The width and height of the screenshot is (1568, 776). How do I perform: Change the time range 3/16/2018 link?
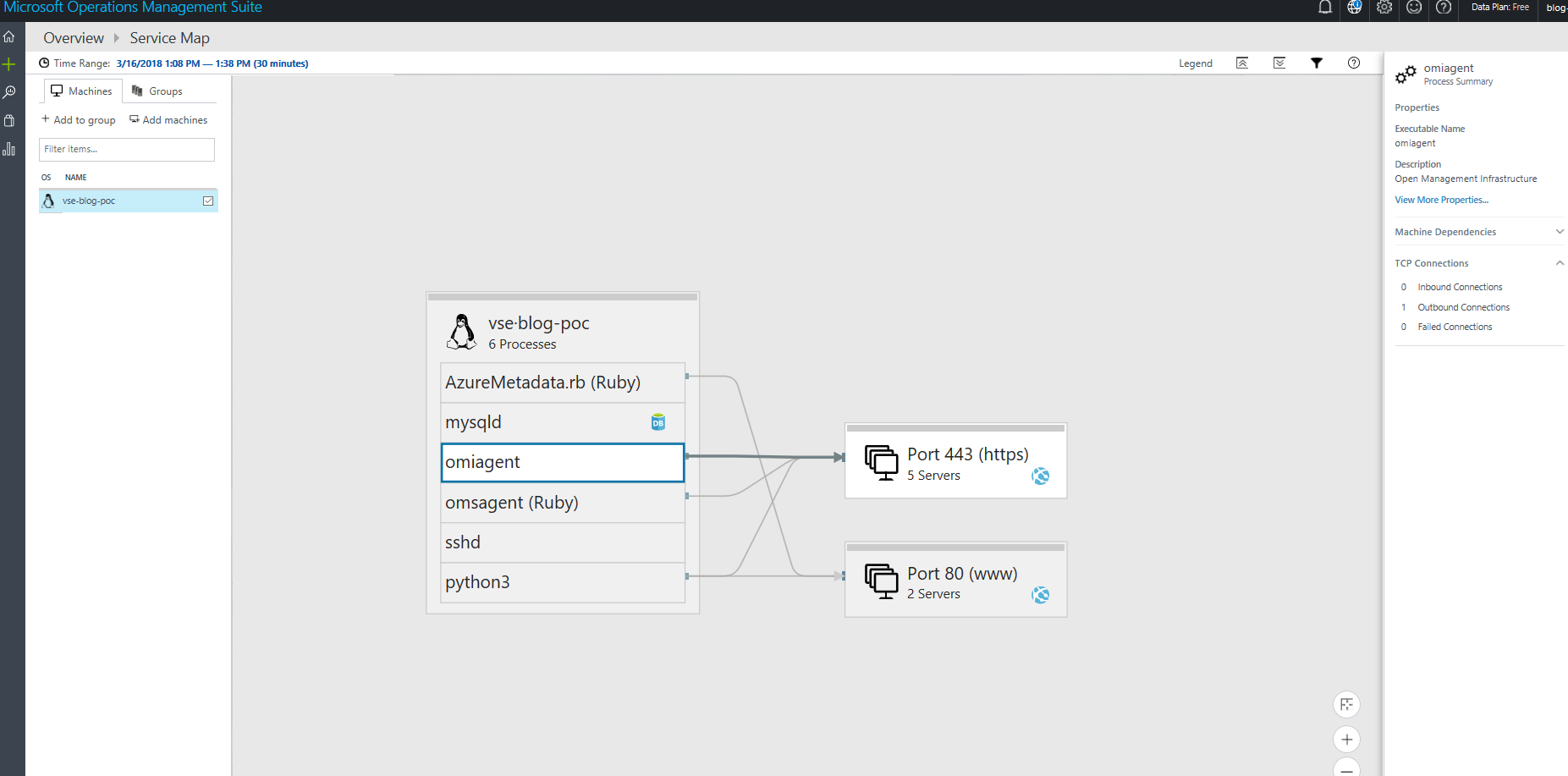(x=212, y=63)
